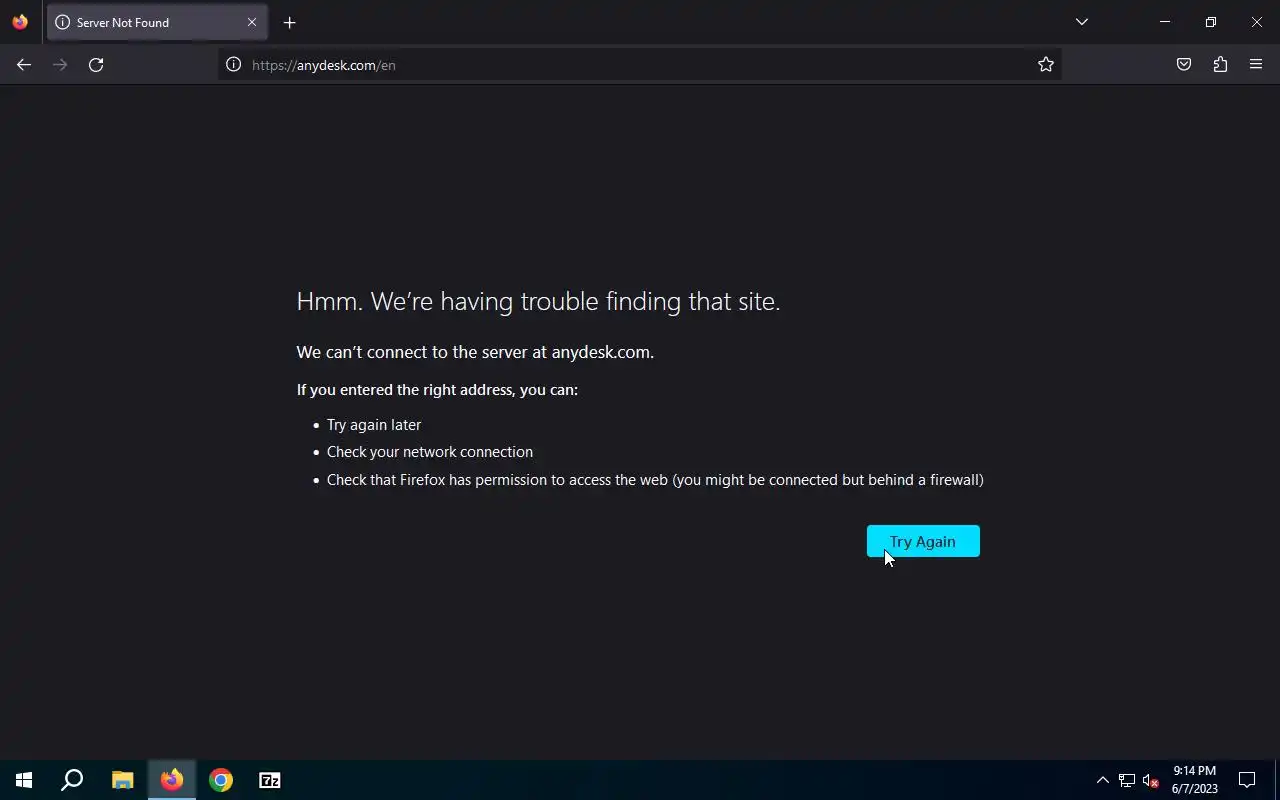
Task: Click the Try Again button
Action: (x=923, y=541)
